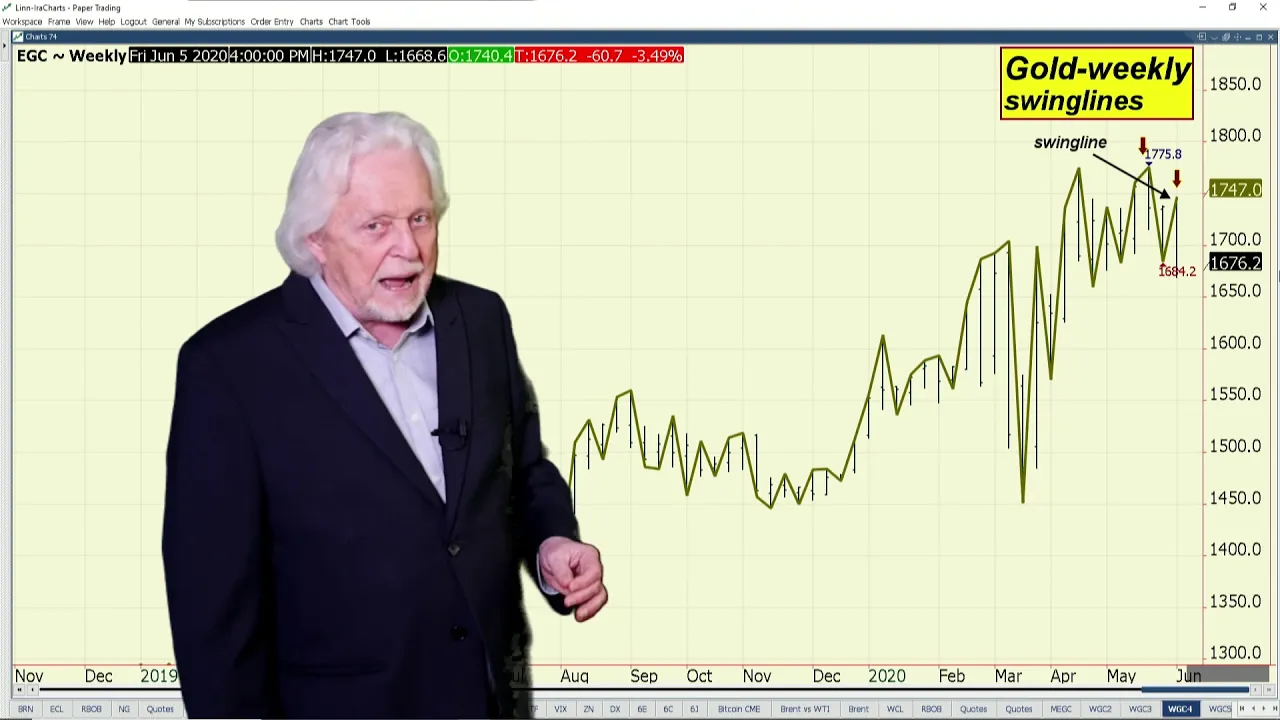This screenshot has width=1280, height=720.
Task: Click the 1850.0 price axis label
Action: pyautogui.click(x=1235, y=84)
